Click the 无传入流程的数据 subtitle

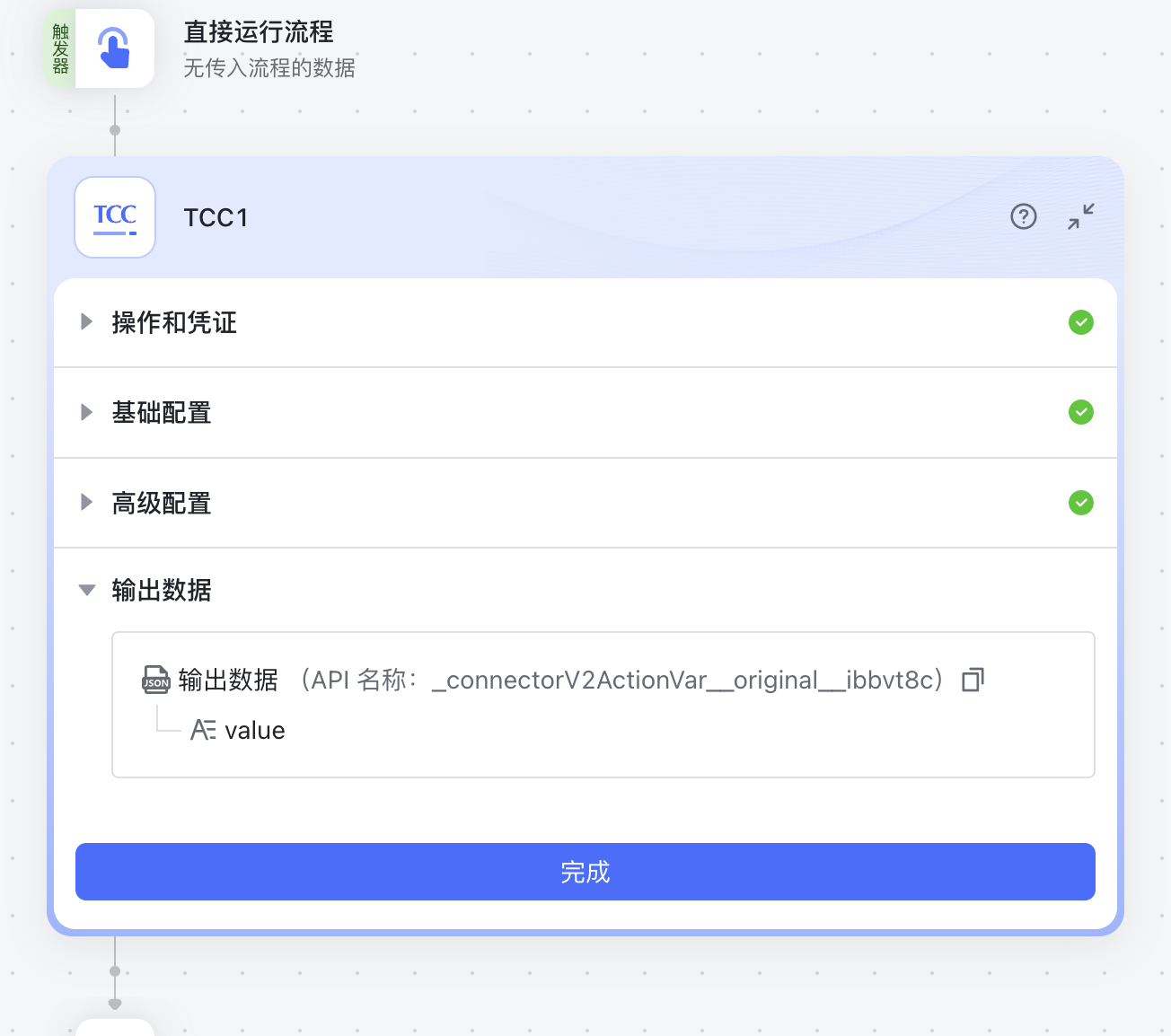click(269, 68)
